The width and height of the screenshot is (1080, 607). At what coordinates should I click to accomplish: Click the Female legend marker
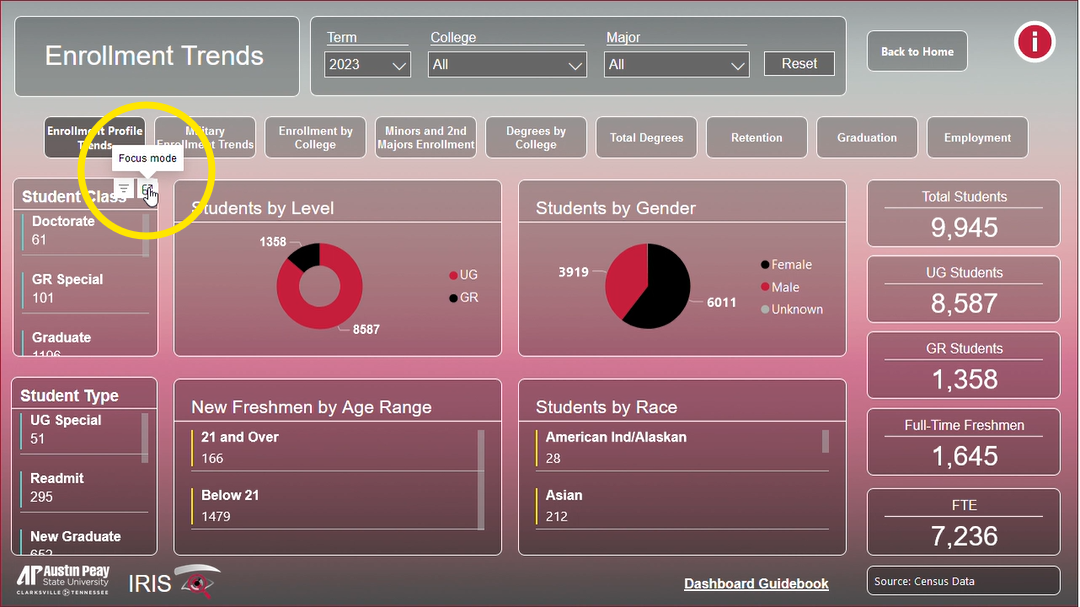point(766,265)
